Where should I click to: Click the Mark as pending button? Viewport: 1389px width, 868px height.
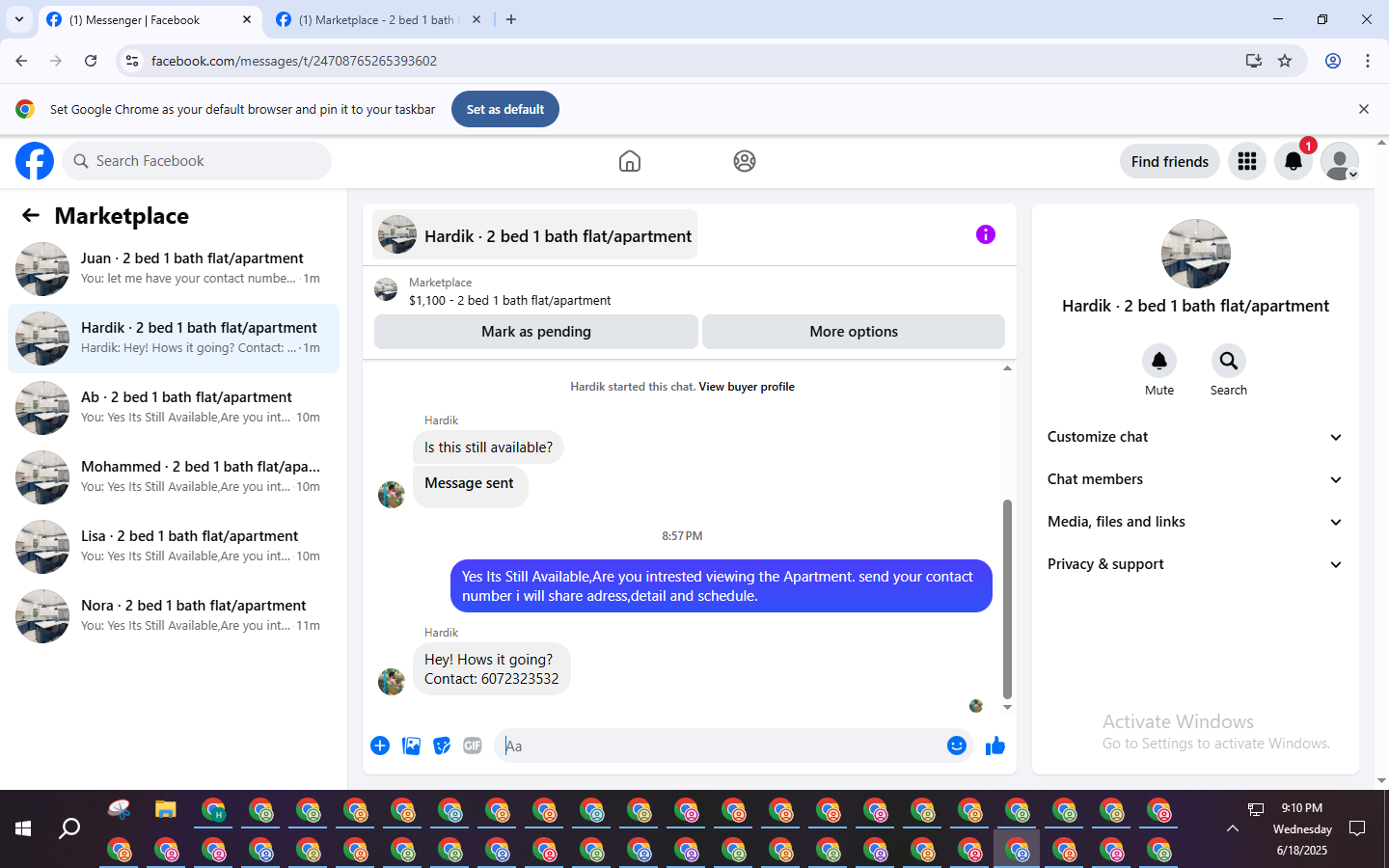[536, 331]
